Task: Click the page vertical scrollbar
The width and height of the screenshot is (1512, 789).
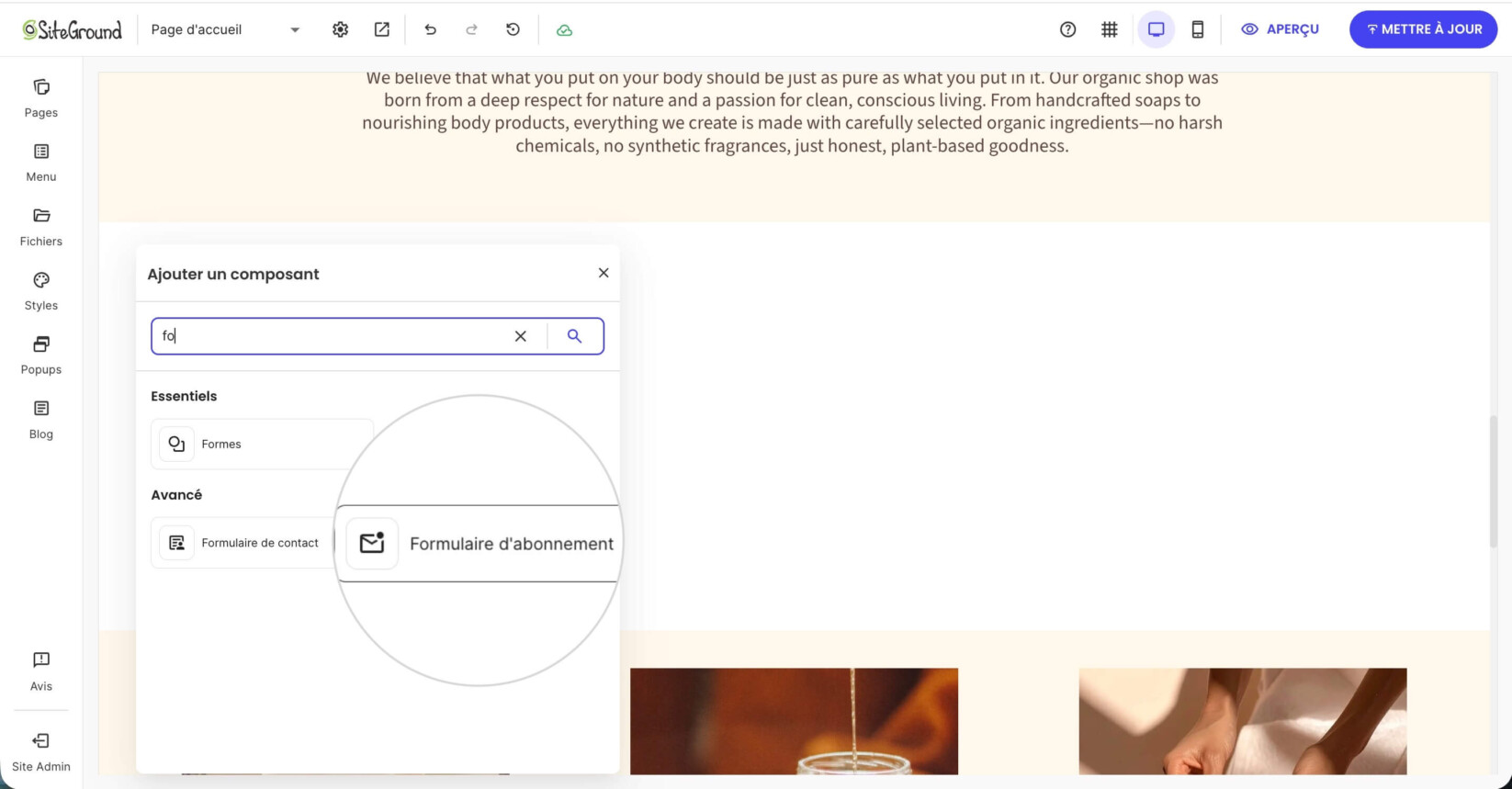Action: coord(1494,481)
